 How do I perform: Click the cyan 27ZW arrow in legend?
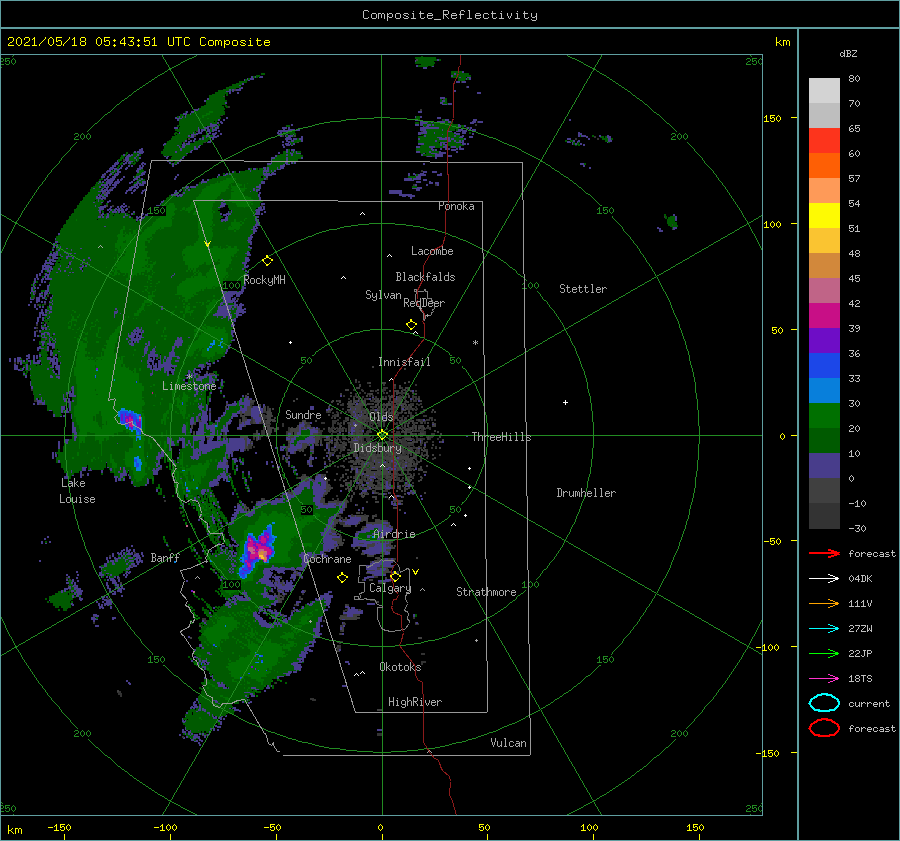pos(824,629)
